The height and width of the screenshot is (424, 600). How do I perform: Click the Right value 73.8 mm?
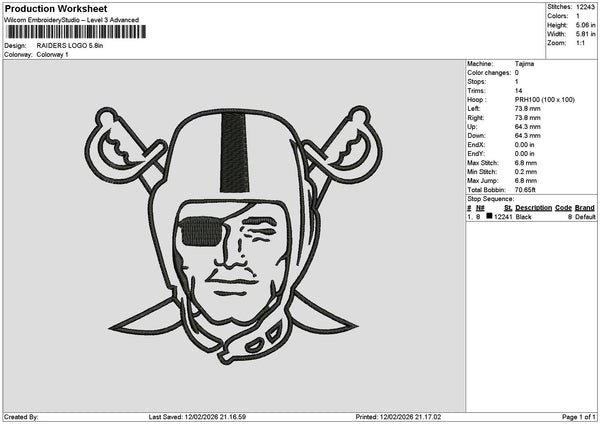coord(528,118)
